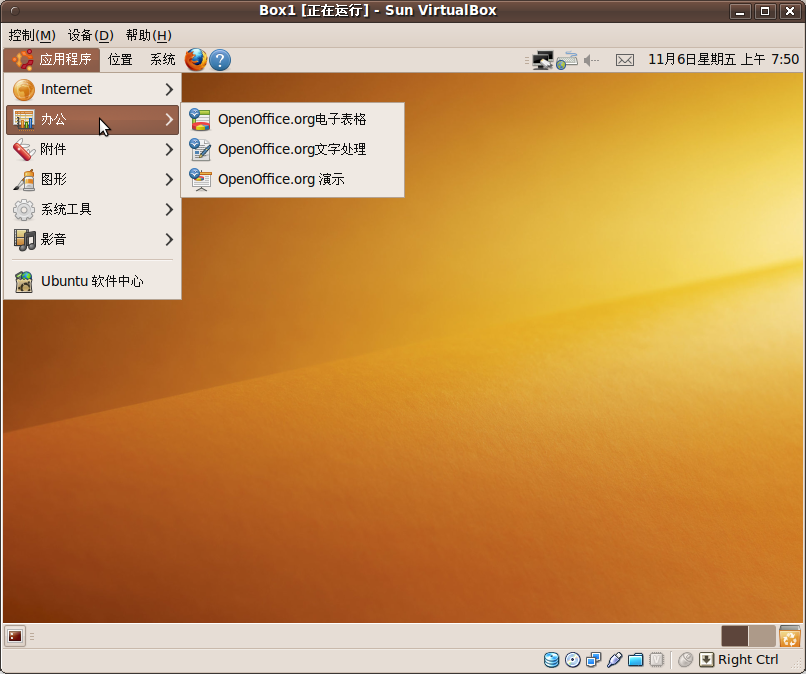The width and height of the screenshot is (806, 674).
Task: Switch to the second workspace
Action: (762, 636)
